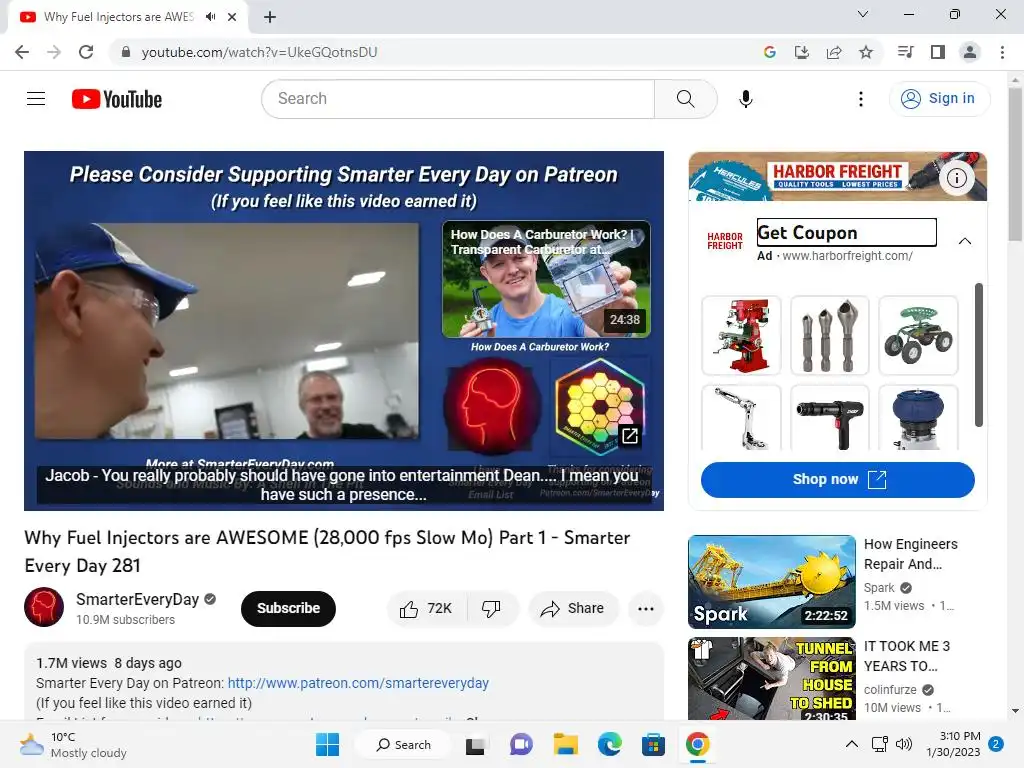Click the Google icon in address bar
The height and width of the screenshot is (768, 1024).
769,52
